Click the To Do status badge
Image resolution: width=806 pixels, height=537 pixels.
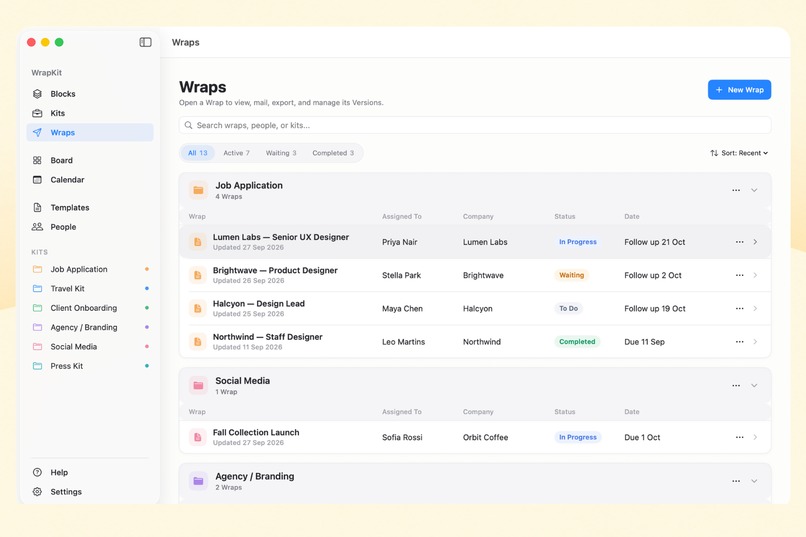tap(569, 308)
